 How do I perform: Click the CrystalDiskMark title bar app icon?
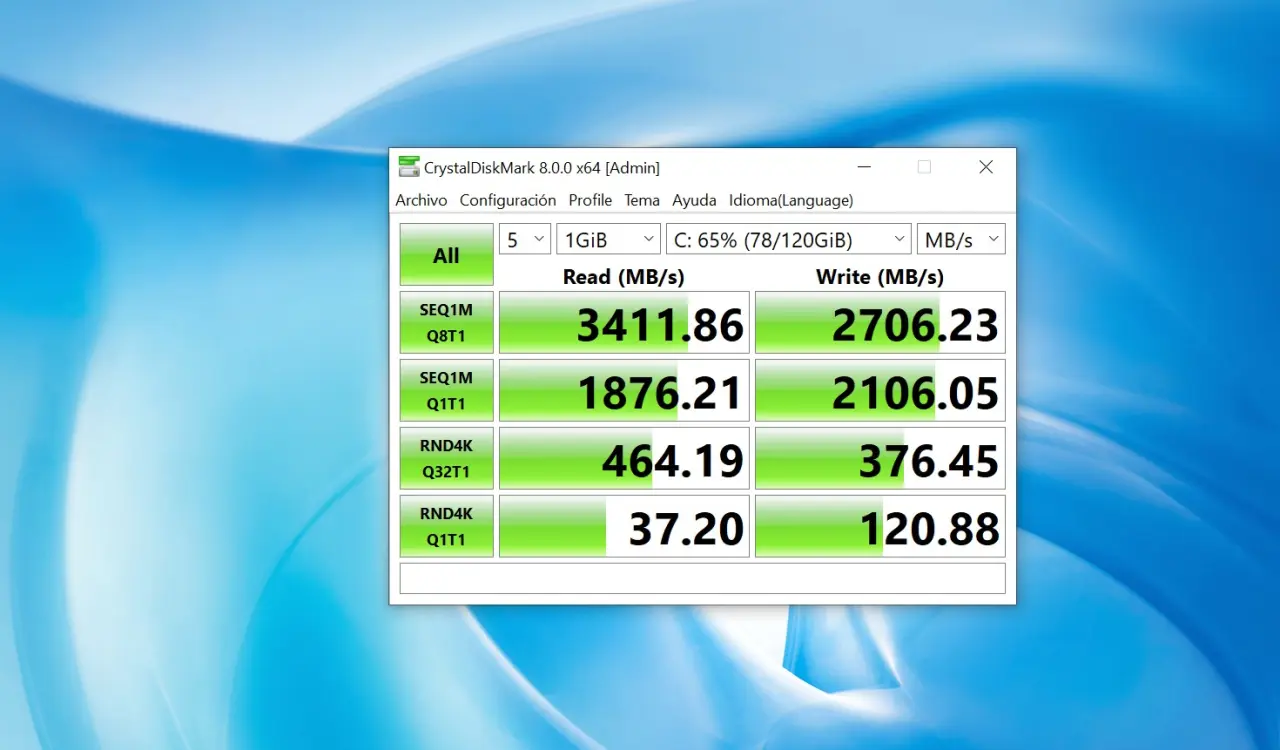(409, 167)
